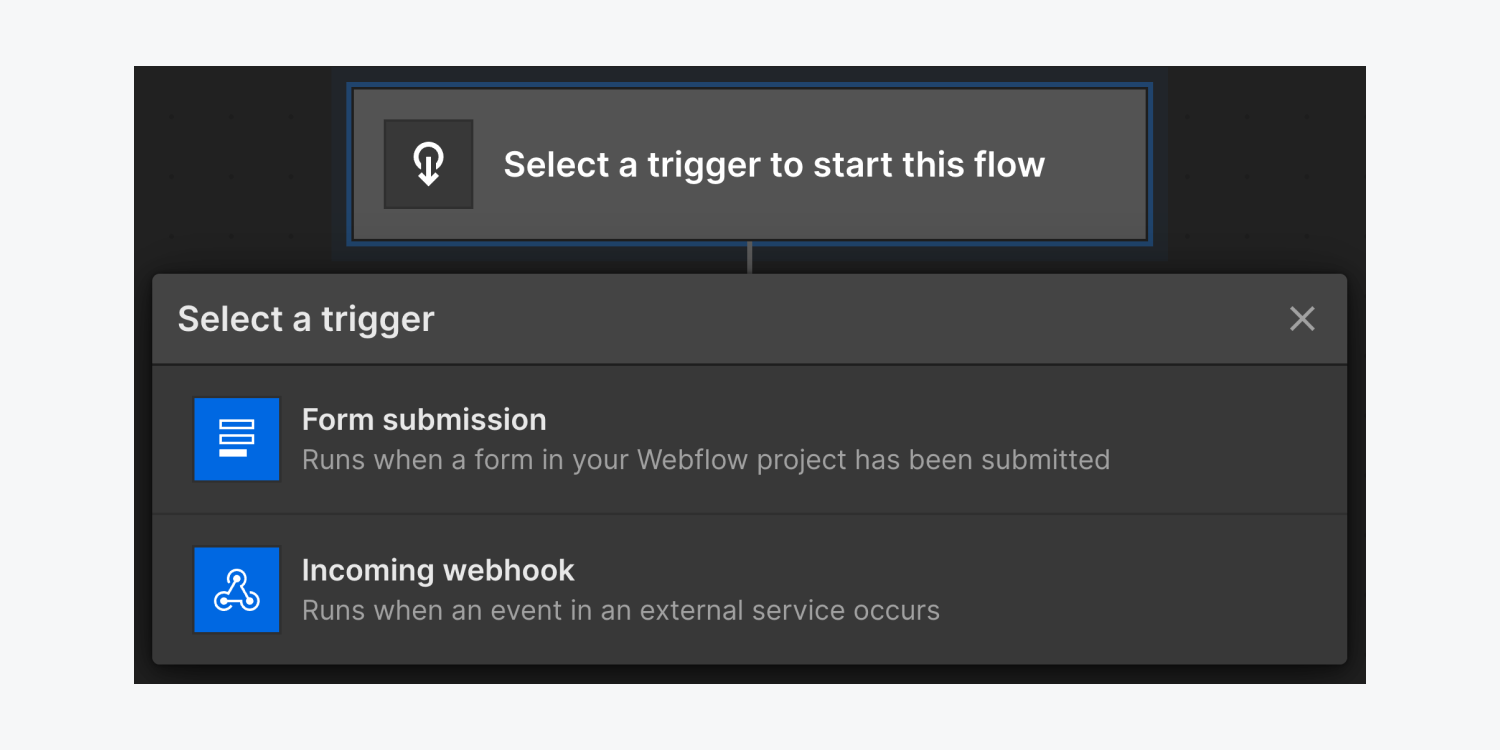
Task: Click the trigger arrow icon in flow block
Action: (x=428, y=164)
